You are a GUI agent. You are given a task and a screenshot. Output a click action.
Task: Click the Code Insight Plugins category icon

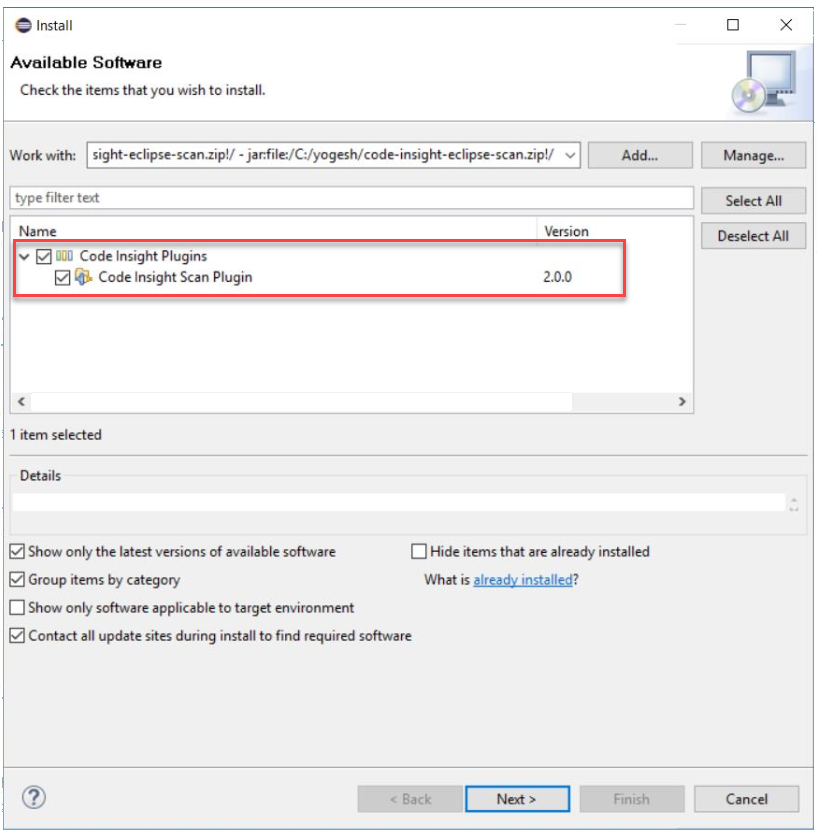[65, 256]
